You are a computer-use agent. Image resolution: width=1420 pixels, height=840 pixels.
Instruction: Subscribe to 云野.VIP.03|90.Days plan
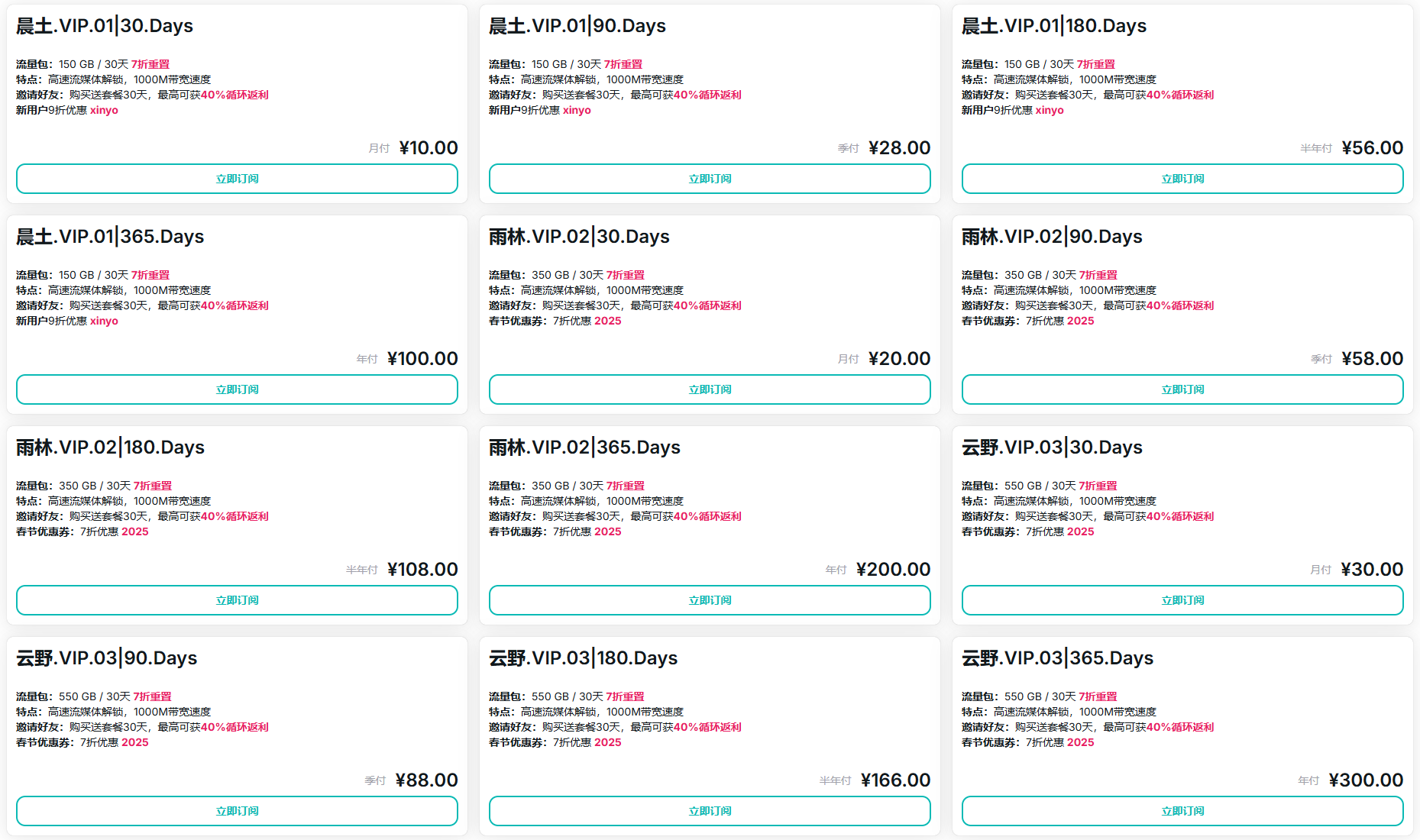[237, 811]
